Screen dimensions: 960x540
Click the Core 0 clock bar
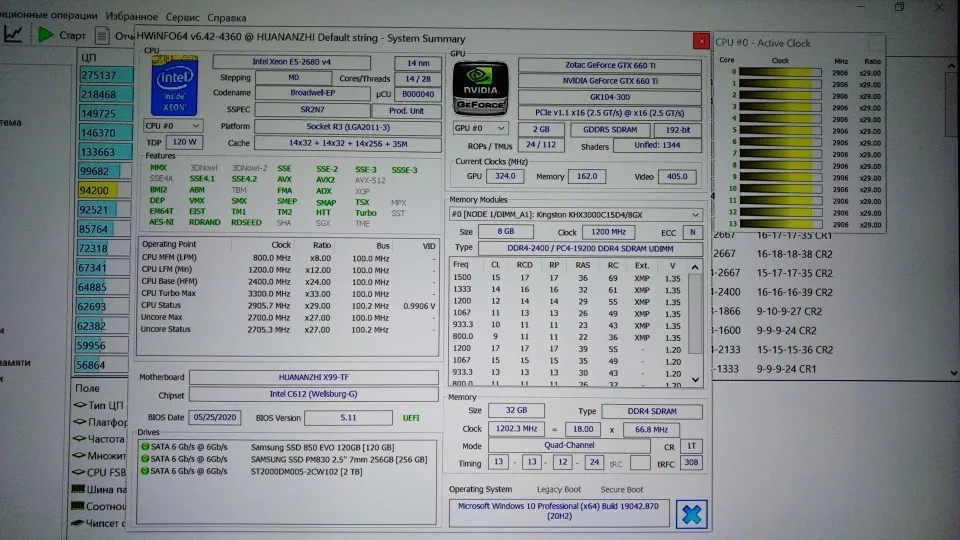pos(779,72)
